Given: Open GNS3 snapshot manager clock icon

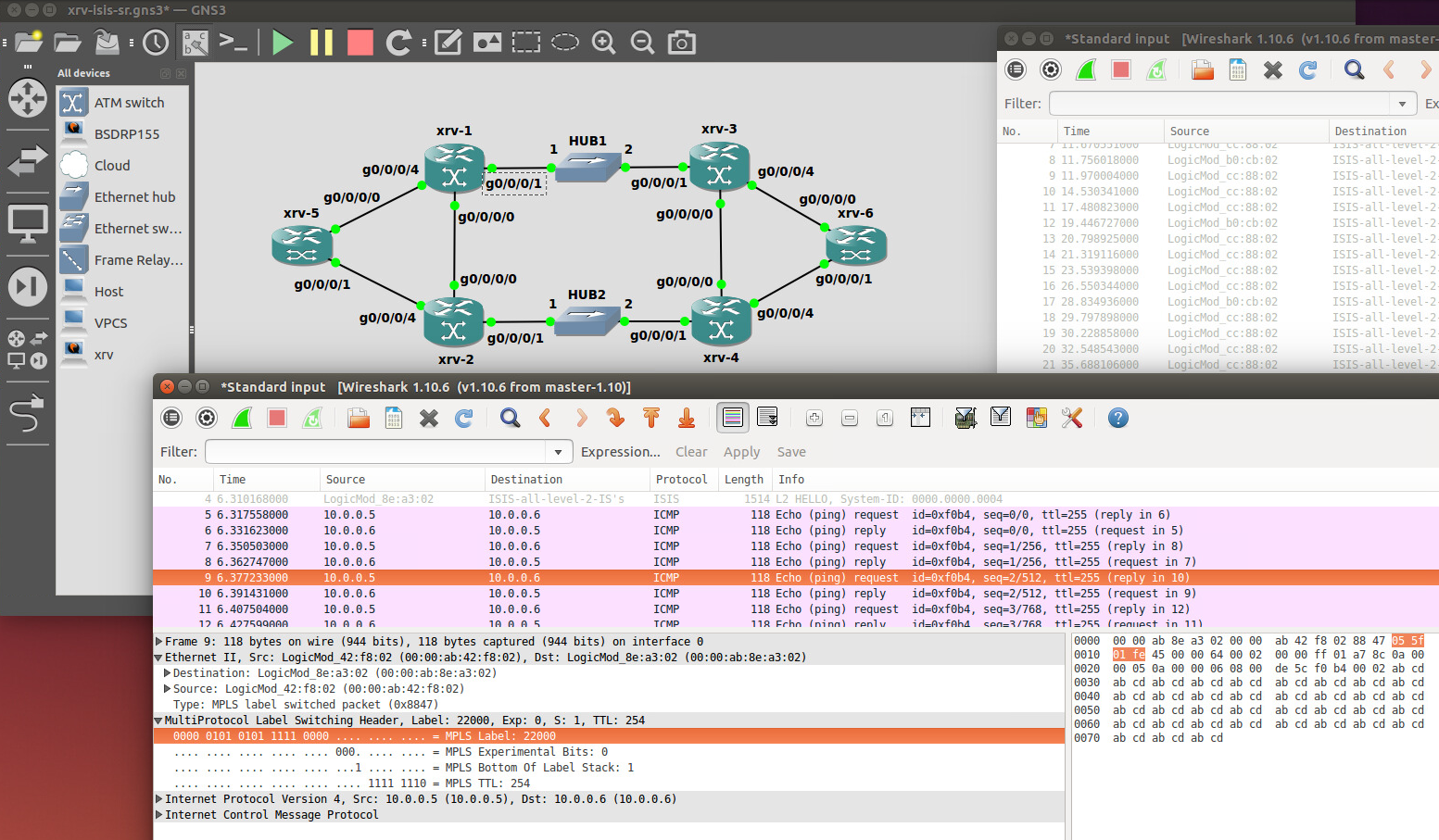Looking at the screenshot, I should pos(156,43).
